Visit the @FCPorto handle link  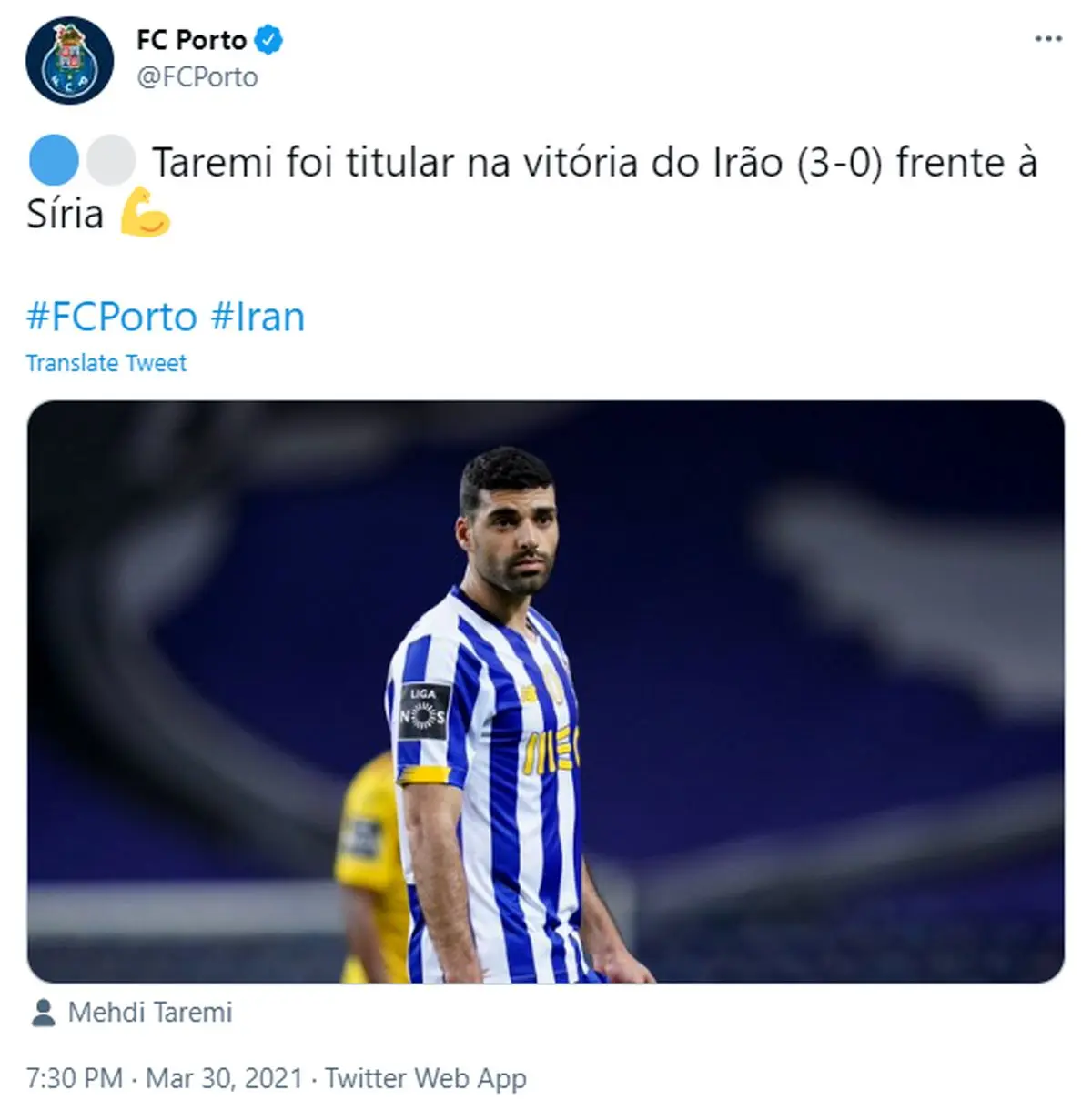197,77
